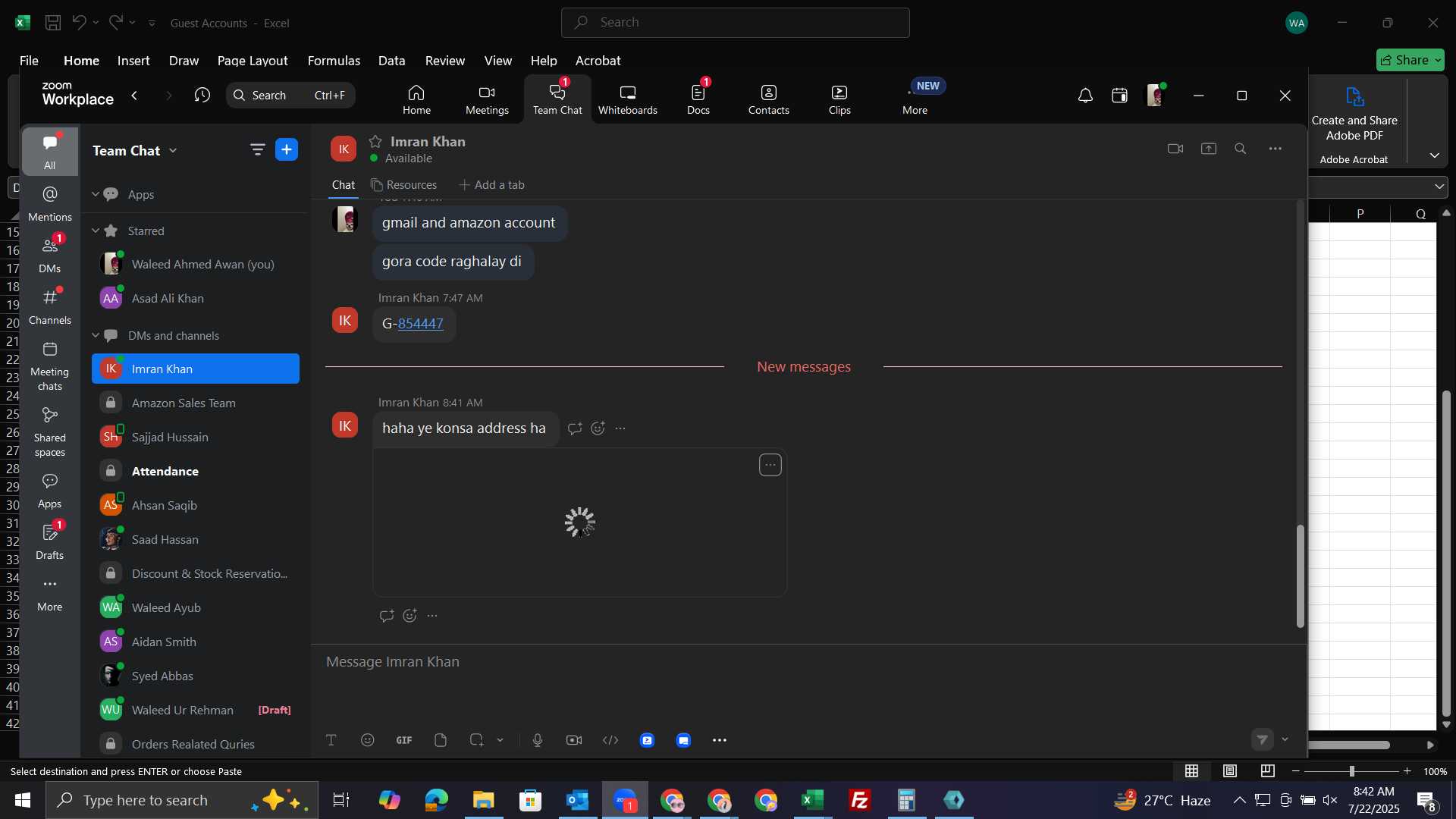Screen dimensions: 1456x819
Task: Open Amazon Sales Team channel
Action: pos(196,403)
